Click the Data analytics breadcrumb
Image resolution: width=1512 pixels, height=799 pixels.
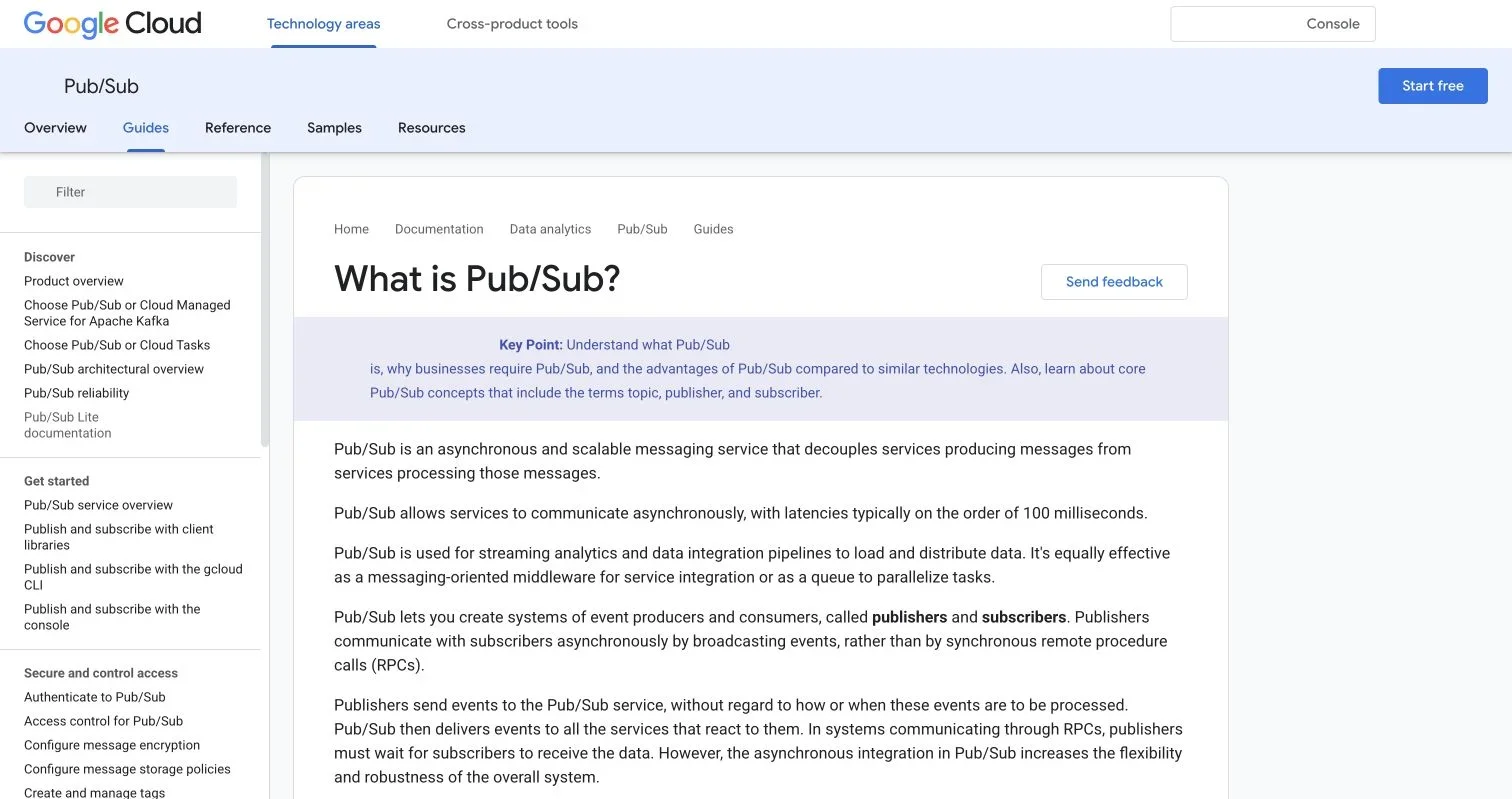tap(550, 229)
